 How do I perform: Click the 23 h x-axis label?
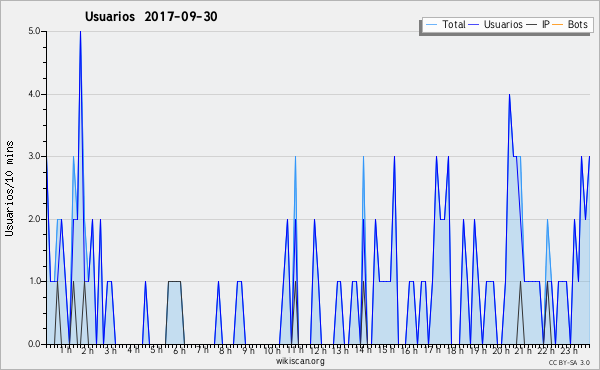(x=569, y=350)
